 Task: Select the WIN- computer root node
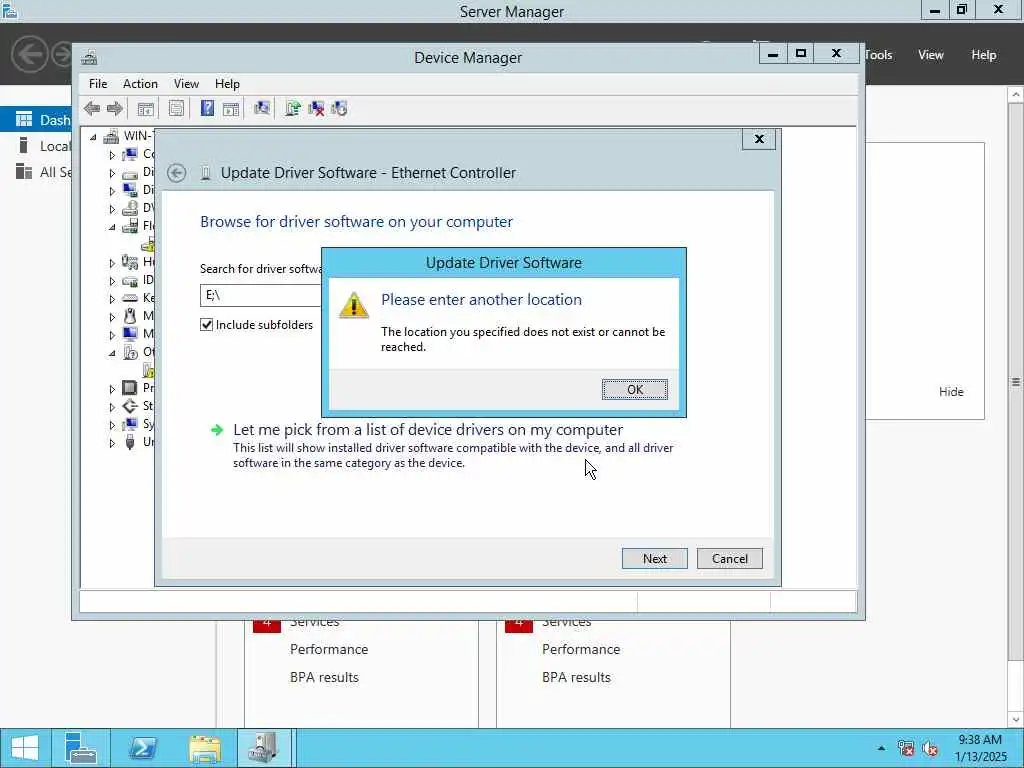[x=129, y=136]
